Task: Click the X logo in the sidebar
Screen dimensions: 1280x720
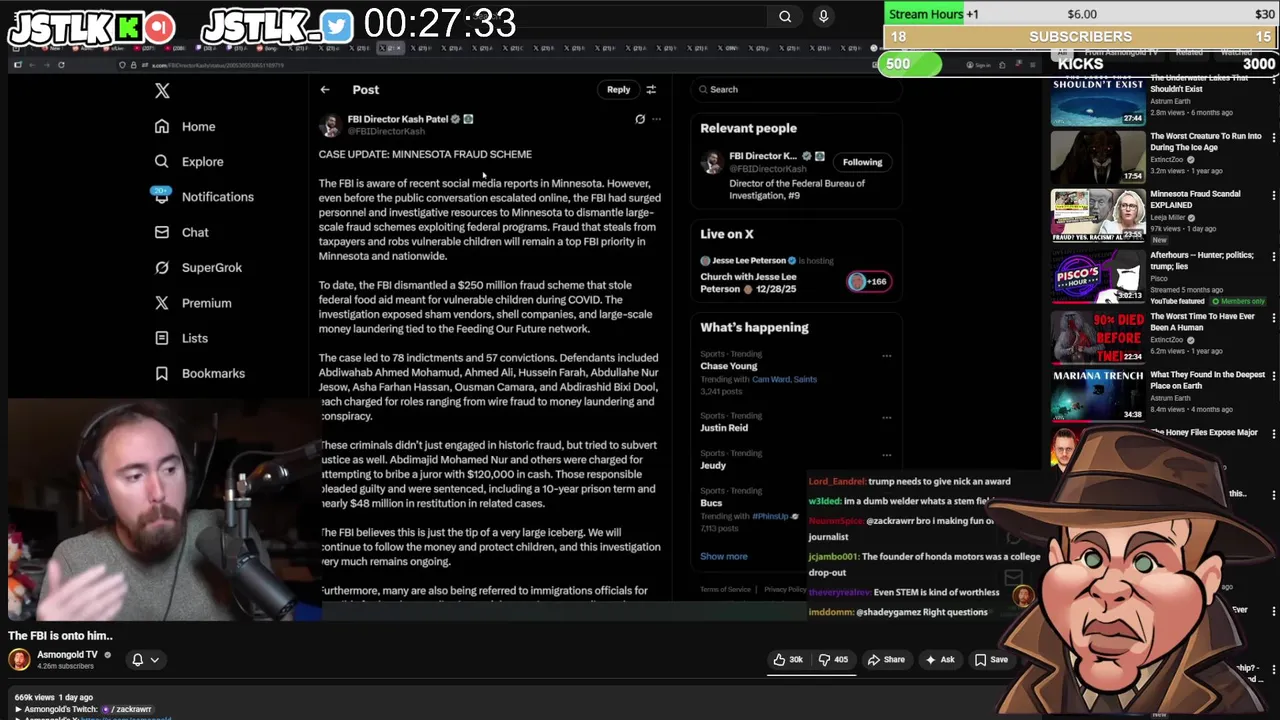Action: (162, 91)
